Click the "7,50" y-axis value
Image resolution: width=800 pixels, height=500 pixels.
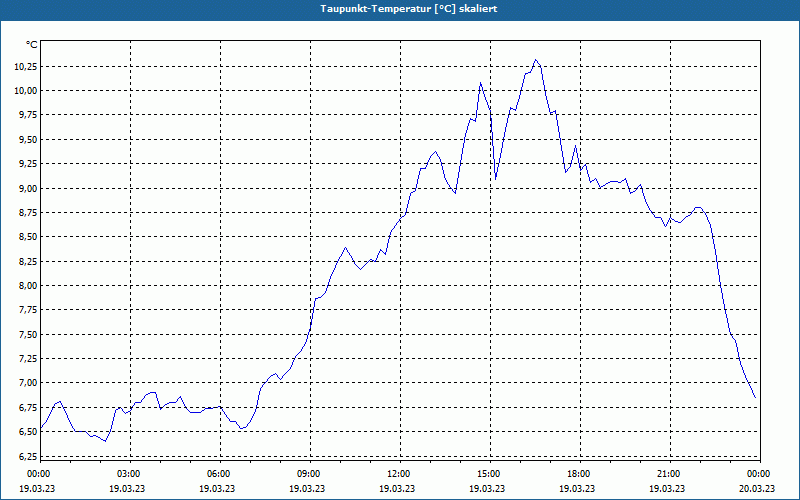click(29, 335)
